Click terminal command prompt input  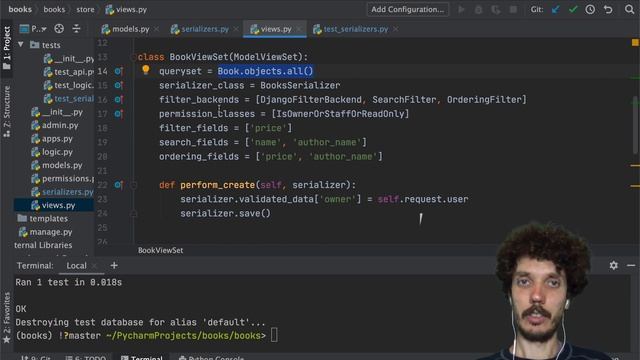pyautogui.click(x=274, y=336)
